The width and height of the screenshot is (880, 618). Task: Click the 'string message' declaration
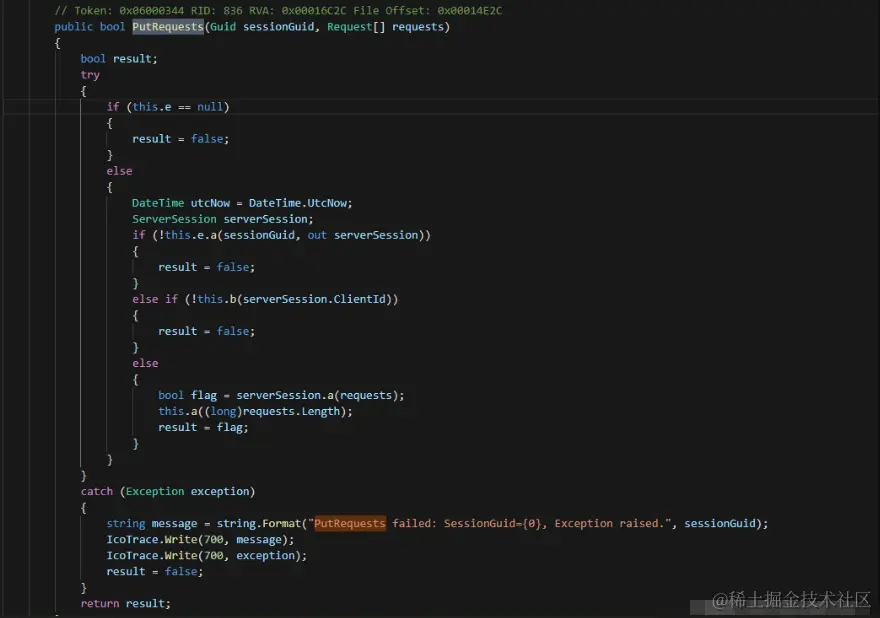152,524
